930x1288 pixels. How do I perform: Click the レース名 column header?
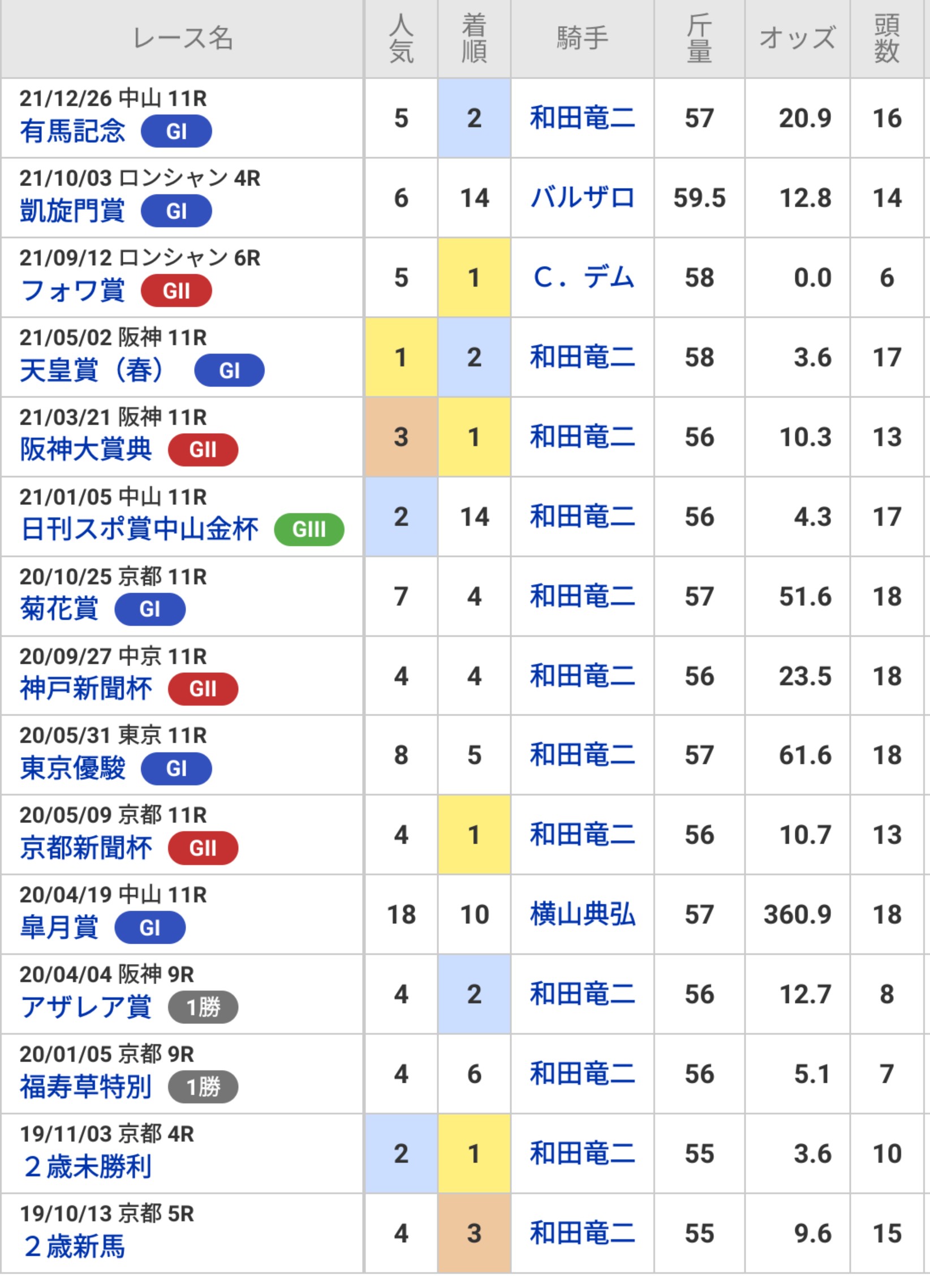click(x=182, y=38)
